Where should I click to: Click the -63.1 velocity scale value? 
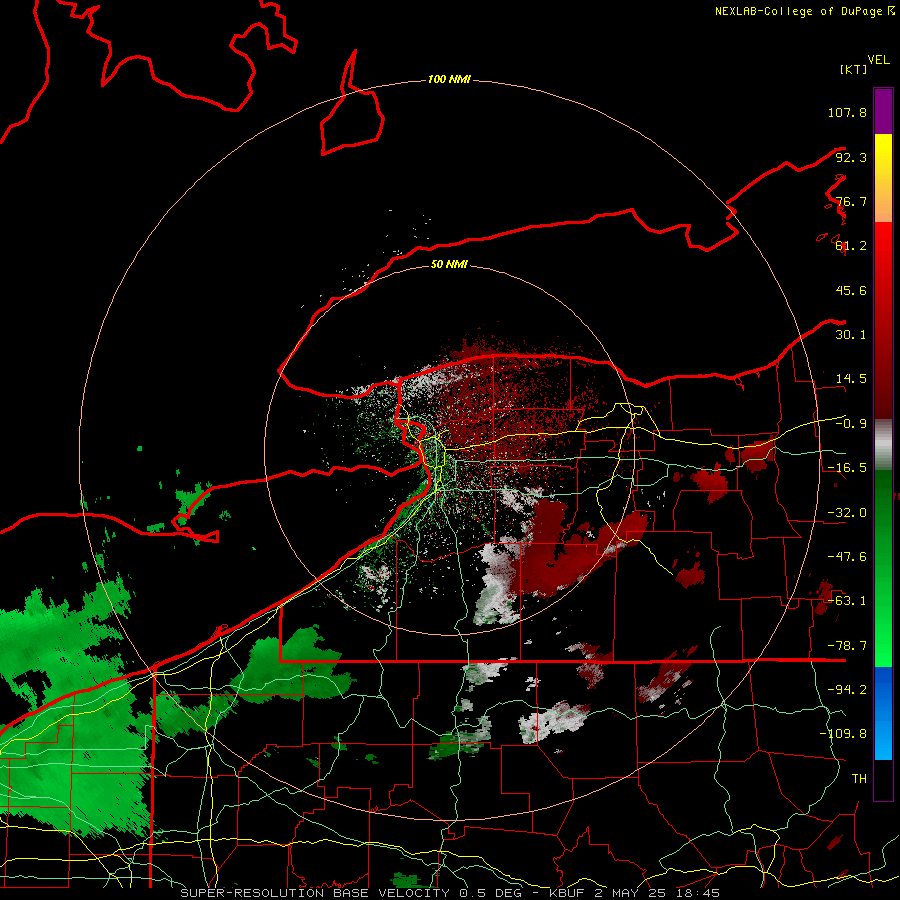(847, 601)
